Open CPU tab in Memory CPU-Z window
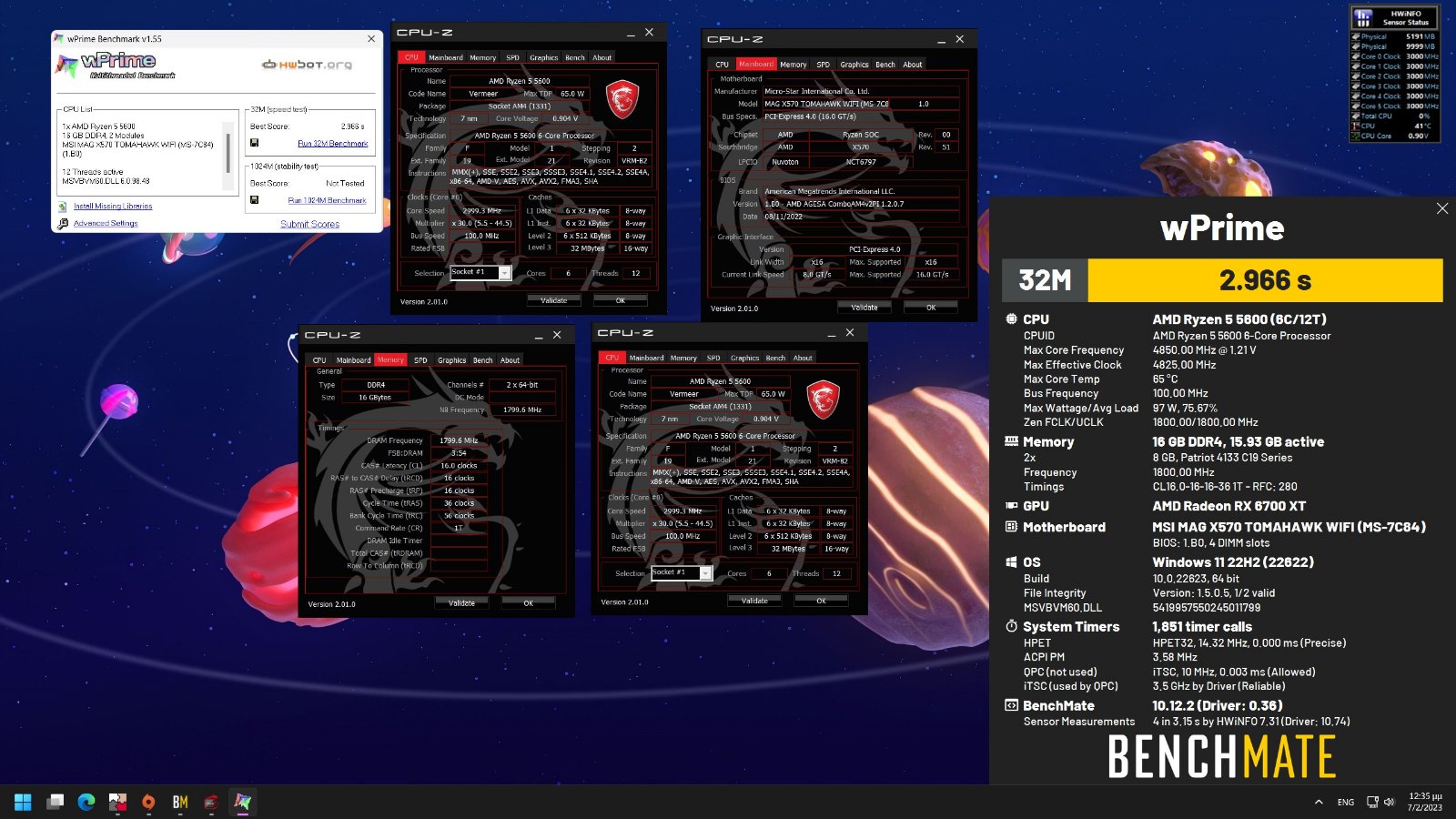Viewport: 1456px width, 819px height. tap(319, 360)
